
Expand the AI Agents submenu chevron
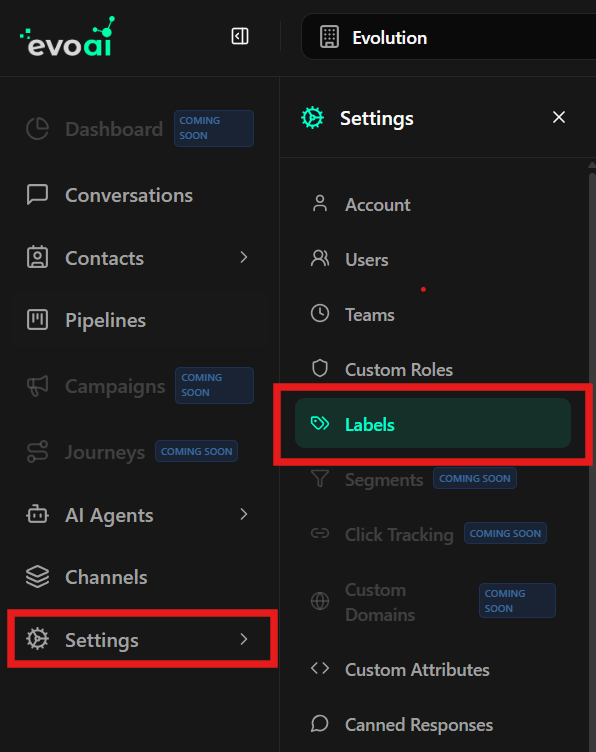point(244,515)
